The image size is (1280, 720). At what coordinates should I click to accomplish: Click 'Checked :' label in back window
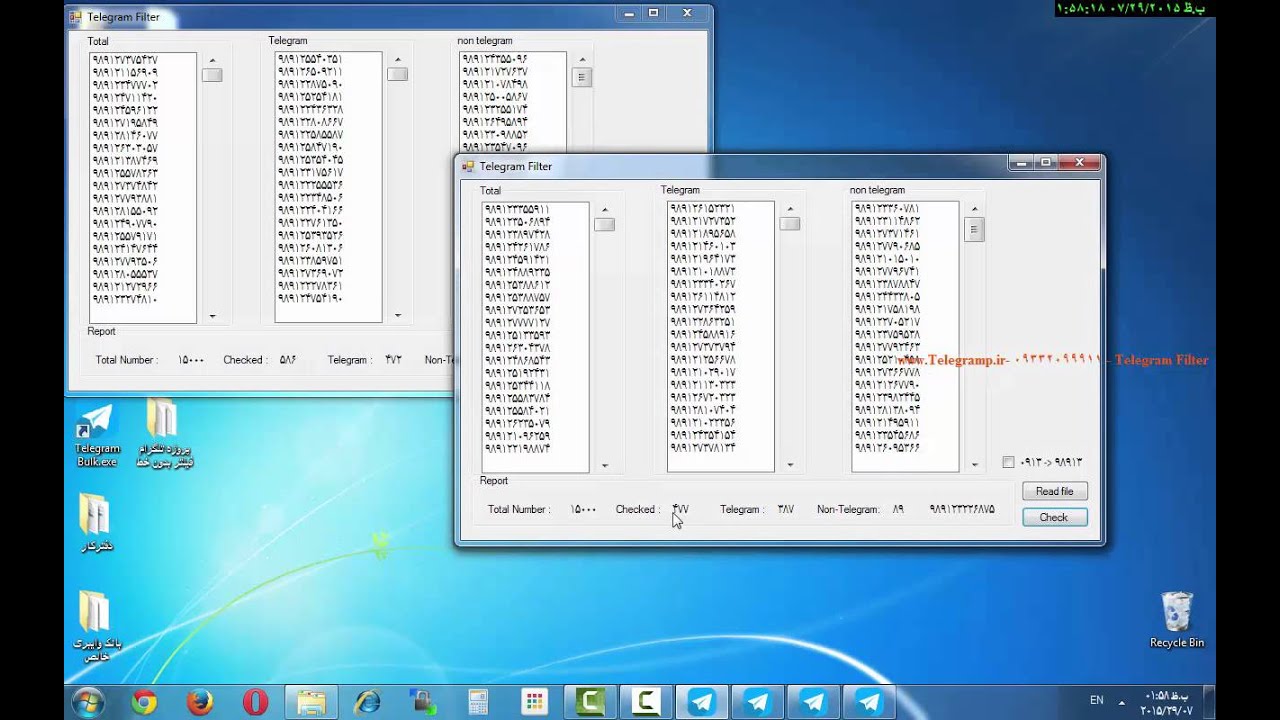coord(245,360)
